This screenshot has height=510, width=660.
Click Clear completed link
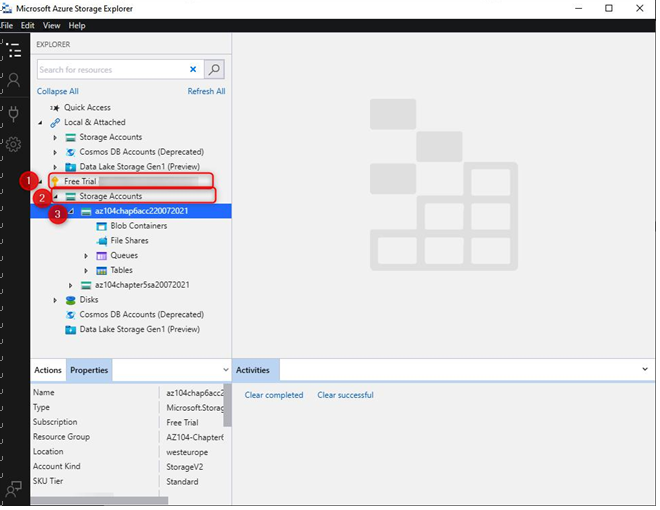coord(274,395)
